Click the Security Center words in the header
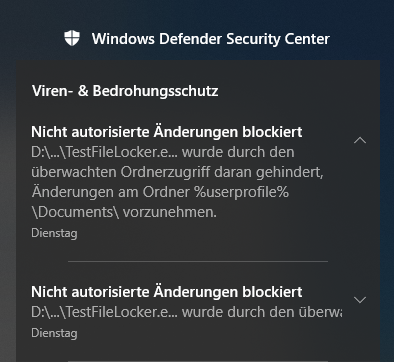This screenshot has height=362, width=394. pyautogui.click(x=278, y=39)
